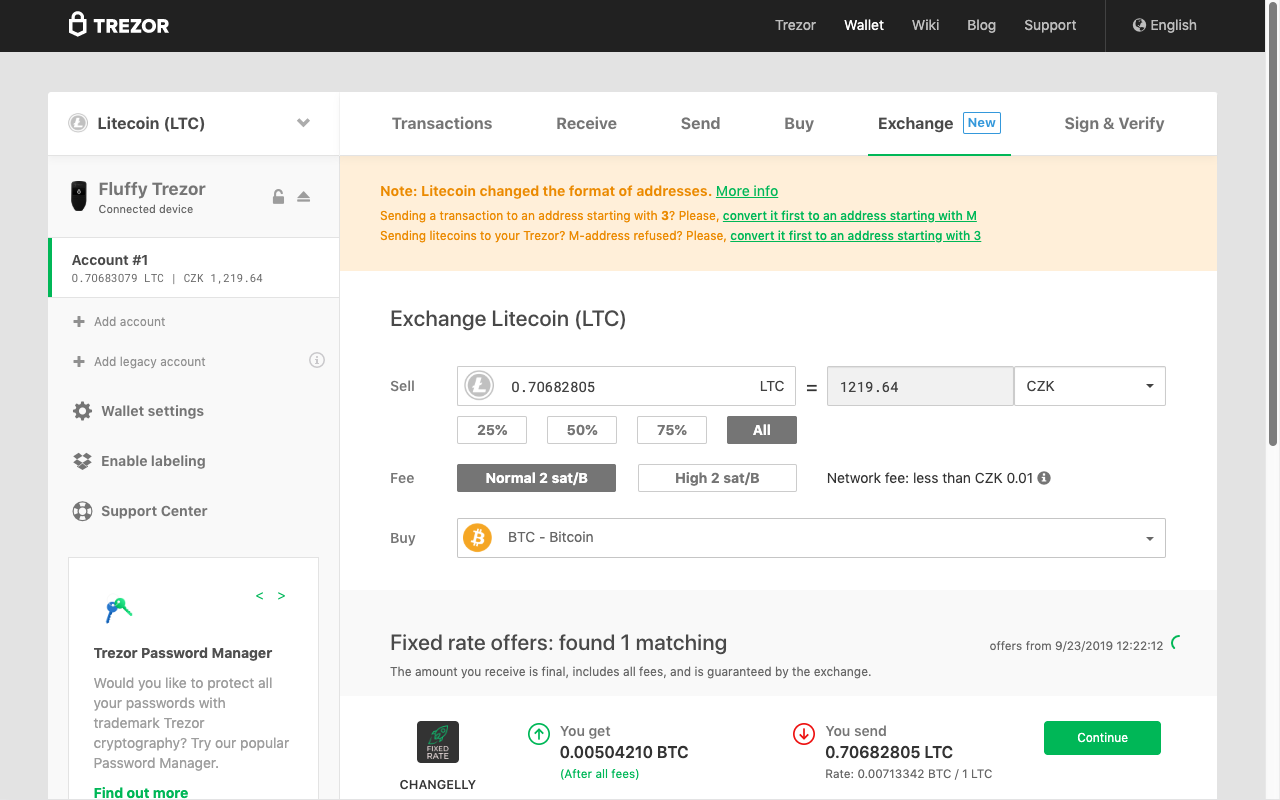1280x800 pixels.
Task: Click the globe icon beside English
Action: point(1139,25)
